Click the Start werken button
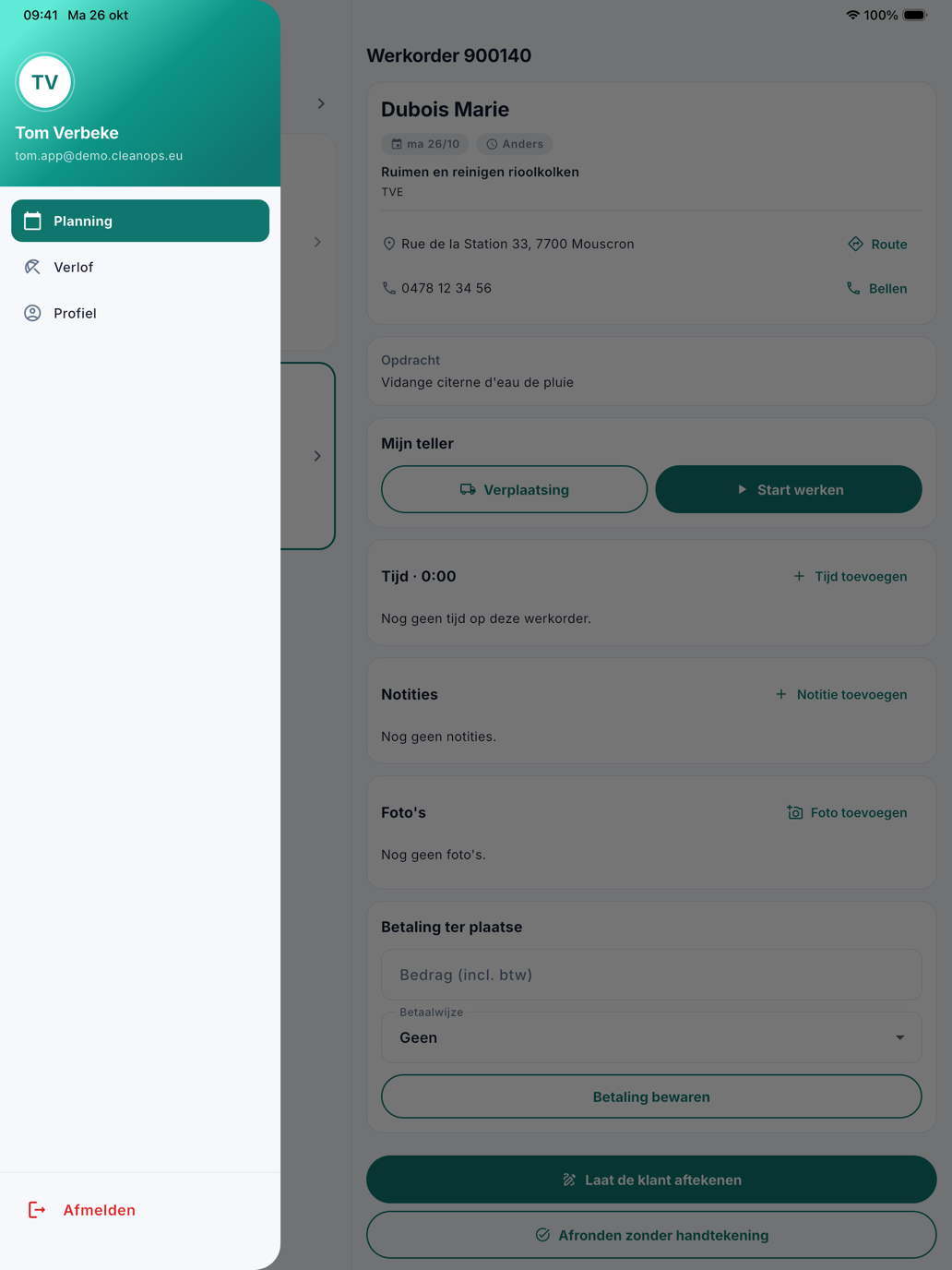This screenshot has height=1270, width=952. coord(789,489)
